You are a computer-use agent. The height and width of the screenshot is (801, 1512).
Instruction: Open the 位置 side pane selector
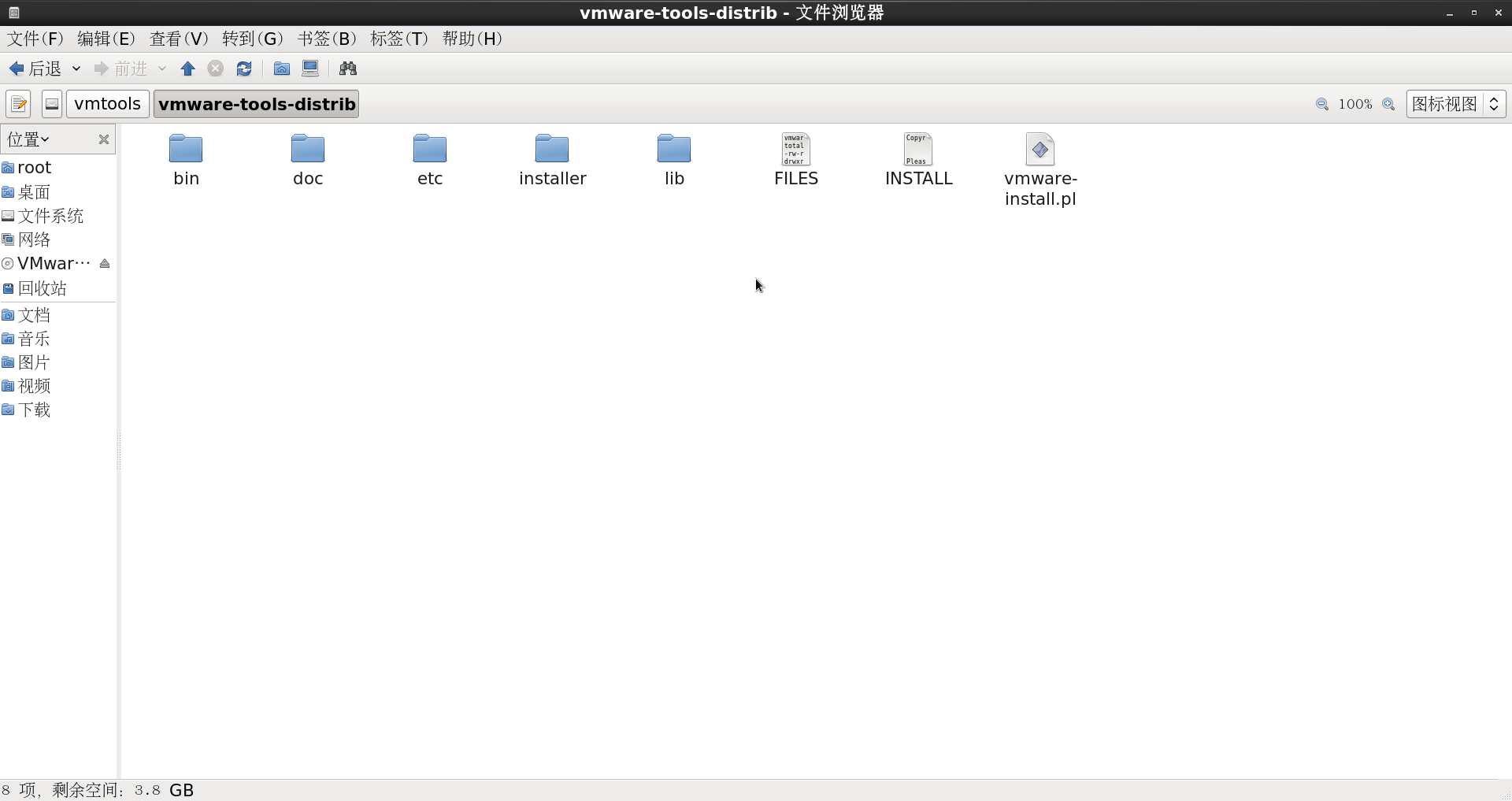click(x=28, y=139)
